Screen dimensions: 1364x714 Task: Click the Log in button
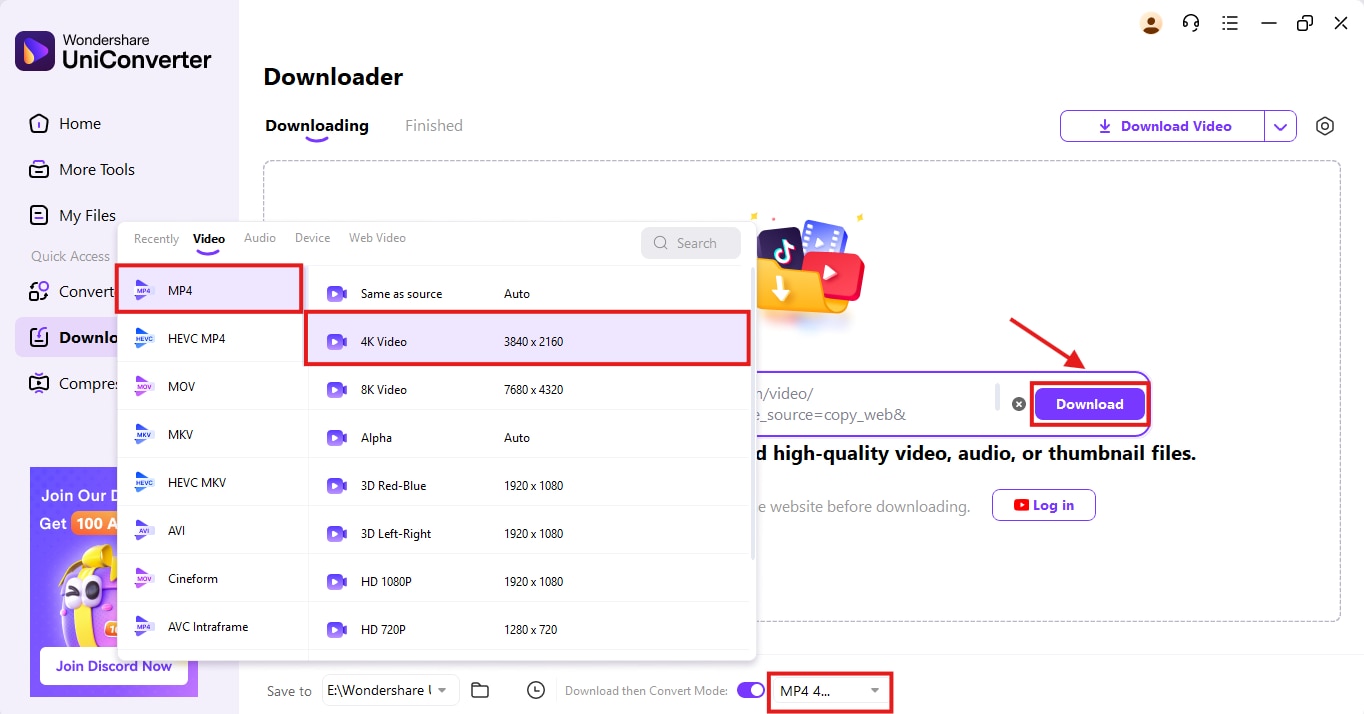[1044, 505]
